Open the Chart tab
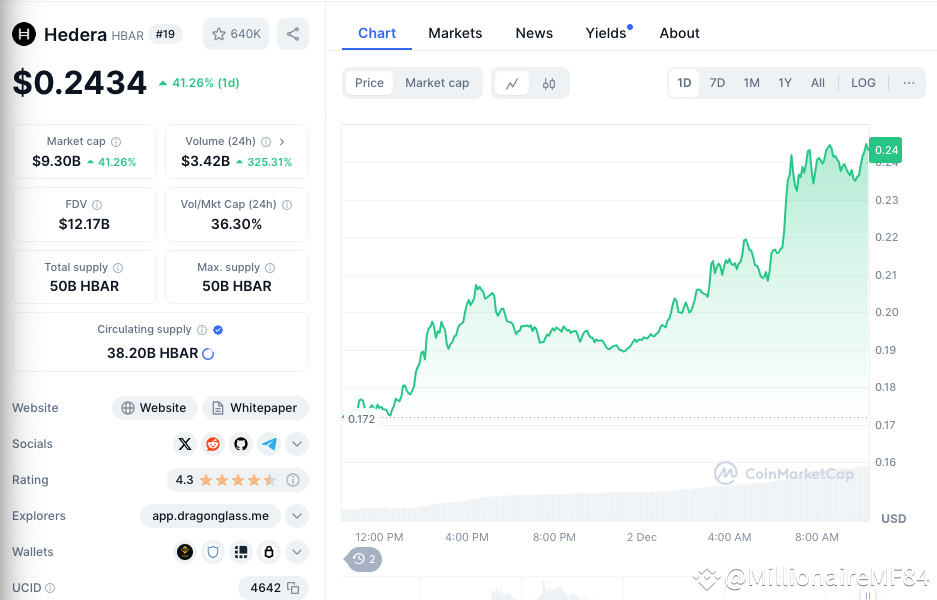The width and height of the screenshot is (937, 600). pos(376,33)
